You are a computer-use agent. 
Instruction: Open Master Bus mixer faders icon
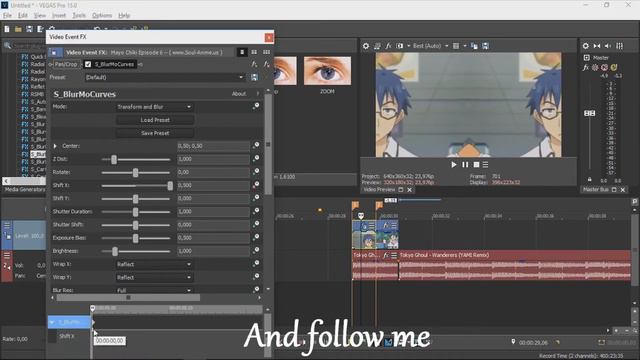[x=619, y=46]
